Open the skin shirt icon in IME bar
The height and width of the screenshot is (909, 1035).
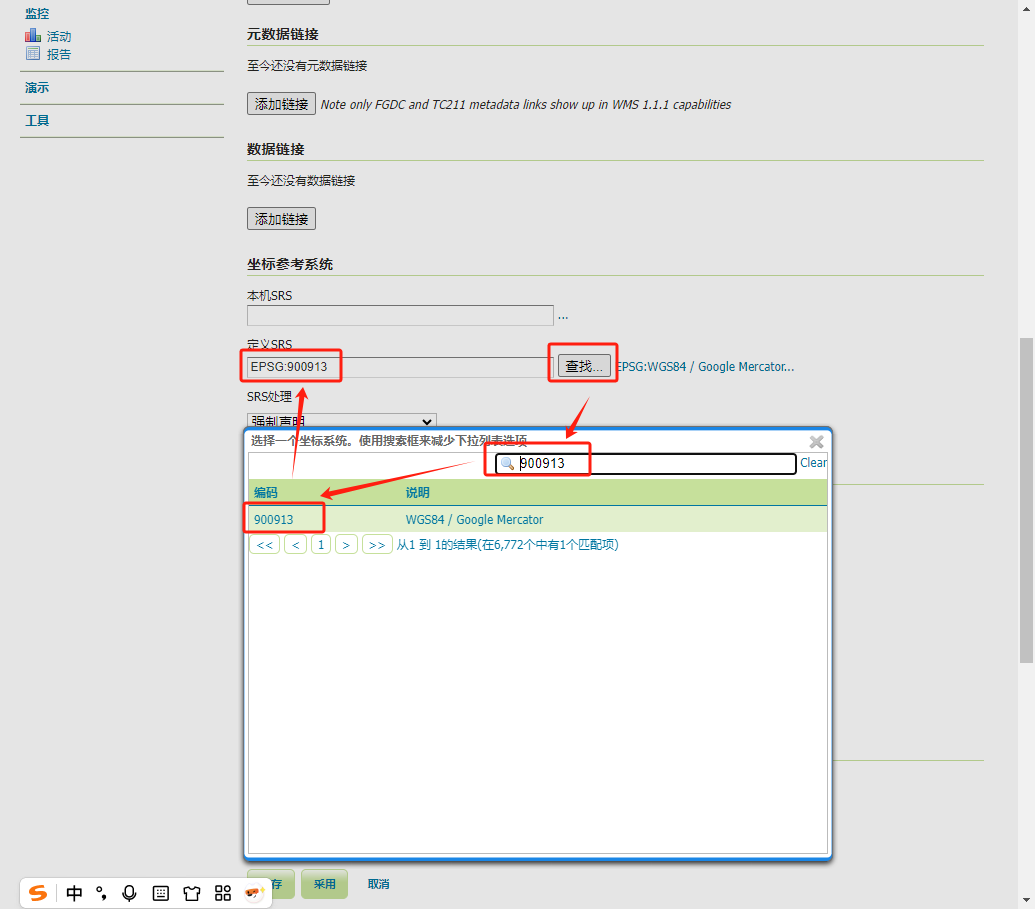[191, 893]
